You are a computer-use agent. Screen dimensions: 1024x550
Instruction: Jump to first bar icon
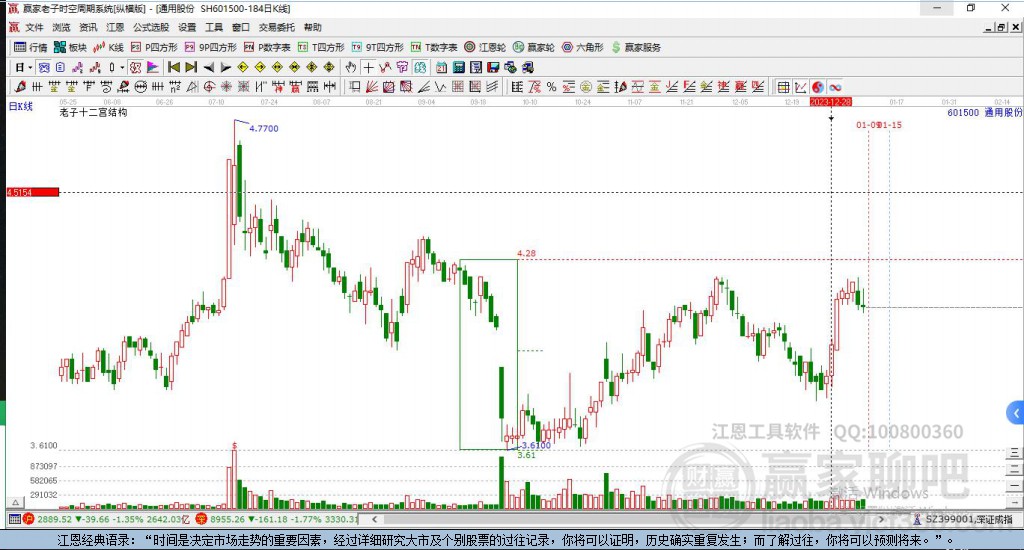[x=174, y=67]
